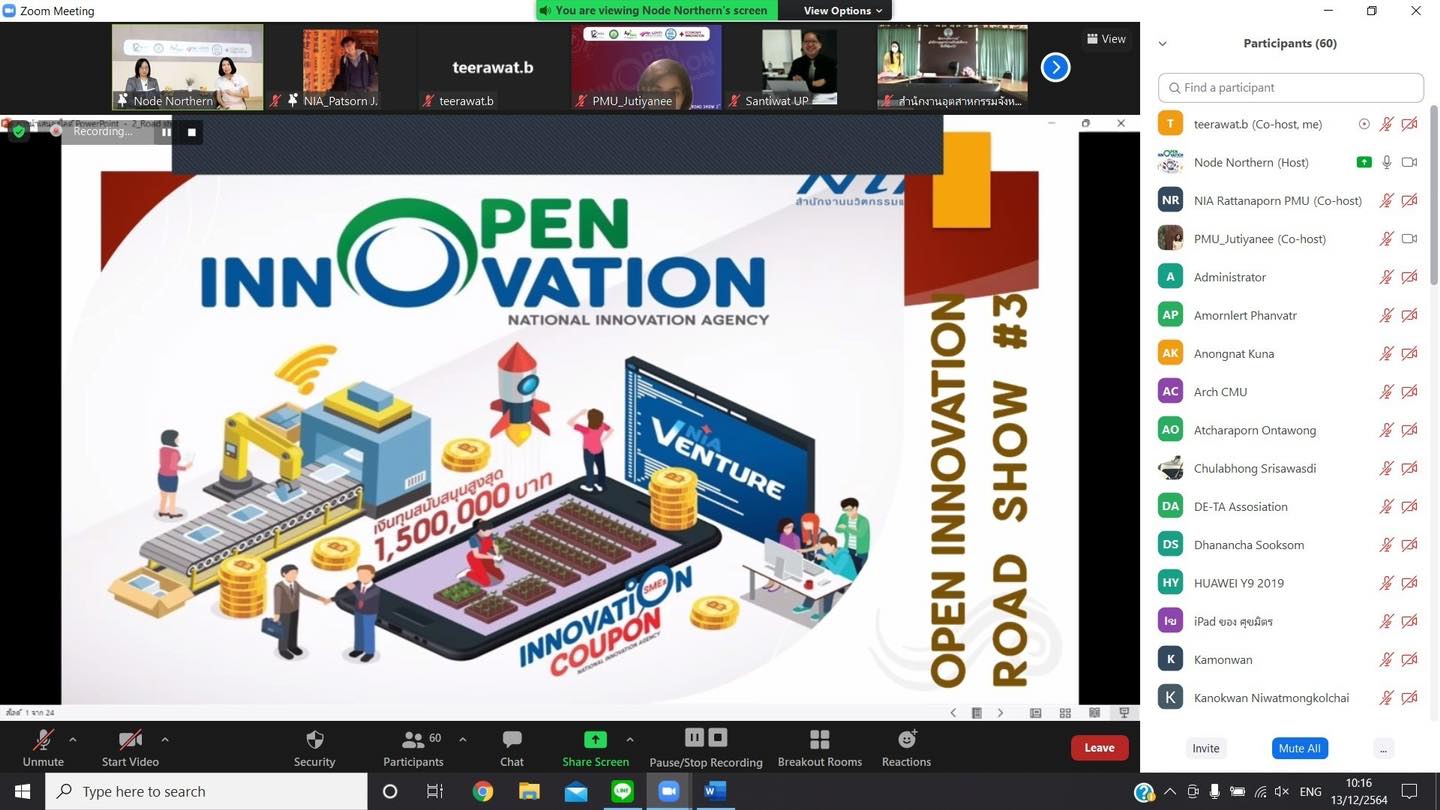The height and width of the screenshot is (810, 1440).
Task: Toggle teerawat.b's muted microphone icon
Action: coord(1387,124)
